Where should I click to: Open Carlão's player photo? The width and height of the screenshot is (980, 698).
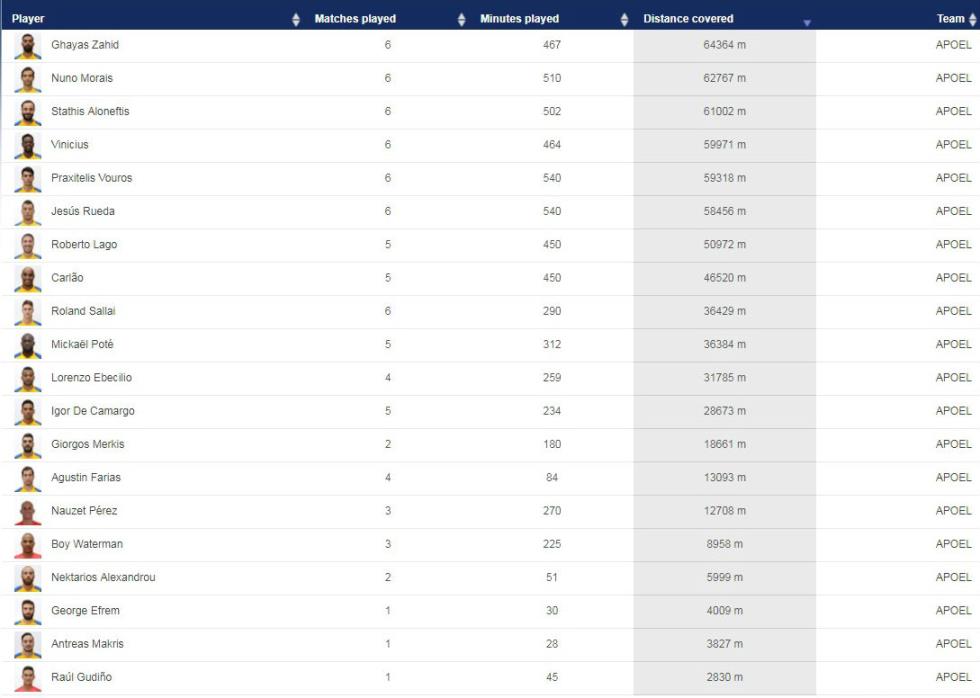point(28,279)
